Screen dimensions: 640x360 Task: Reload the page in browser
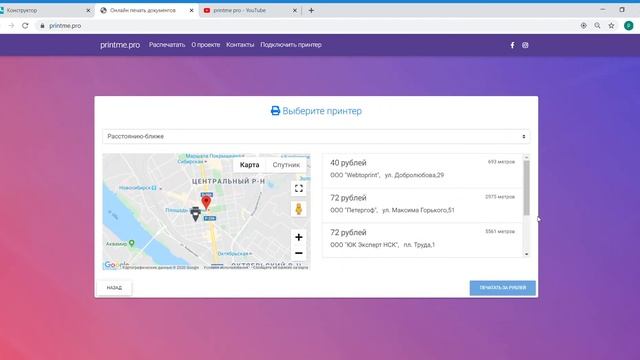(x=25, y=26)
